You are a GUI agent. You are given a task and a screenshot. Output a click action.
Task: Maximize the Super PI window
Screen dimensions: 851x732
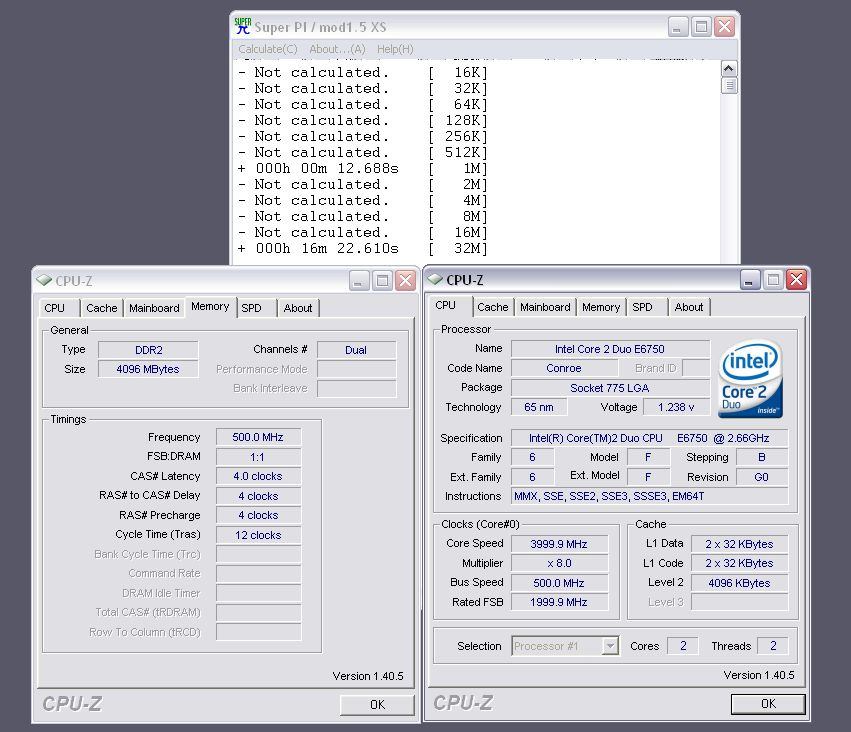coord(701,27)
